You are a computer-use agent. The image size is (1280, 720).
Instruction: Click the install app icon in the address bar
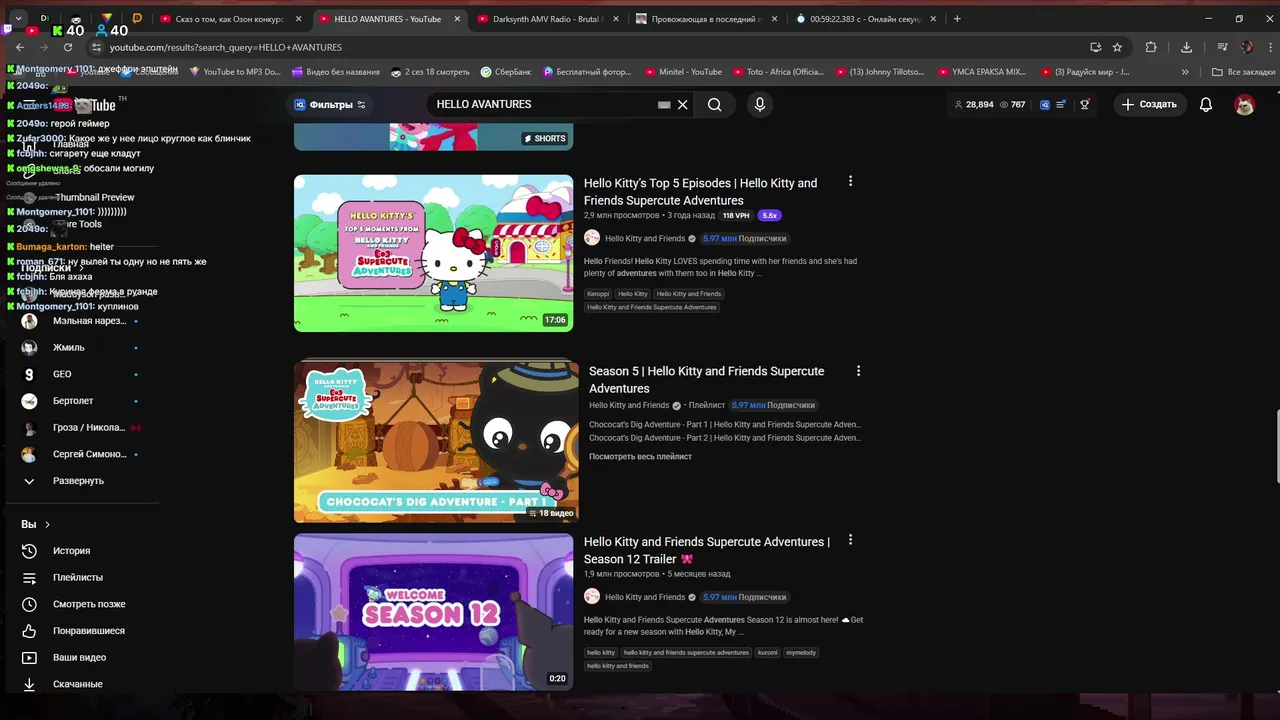[1095, 47]
